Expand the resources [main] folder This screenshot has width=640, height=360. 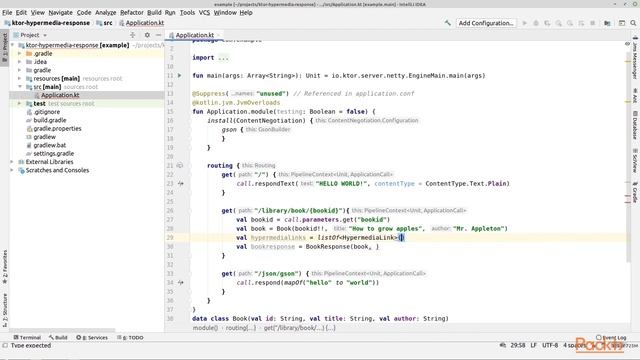(19, 78)
